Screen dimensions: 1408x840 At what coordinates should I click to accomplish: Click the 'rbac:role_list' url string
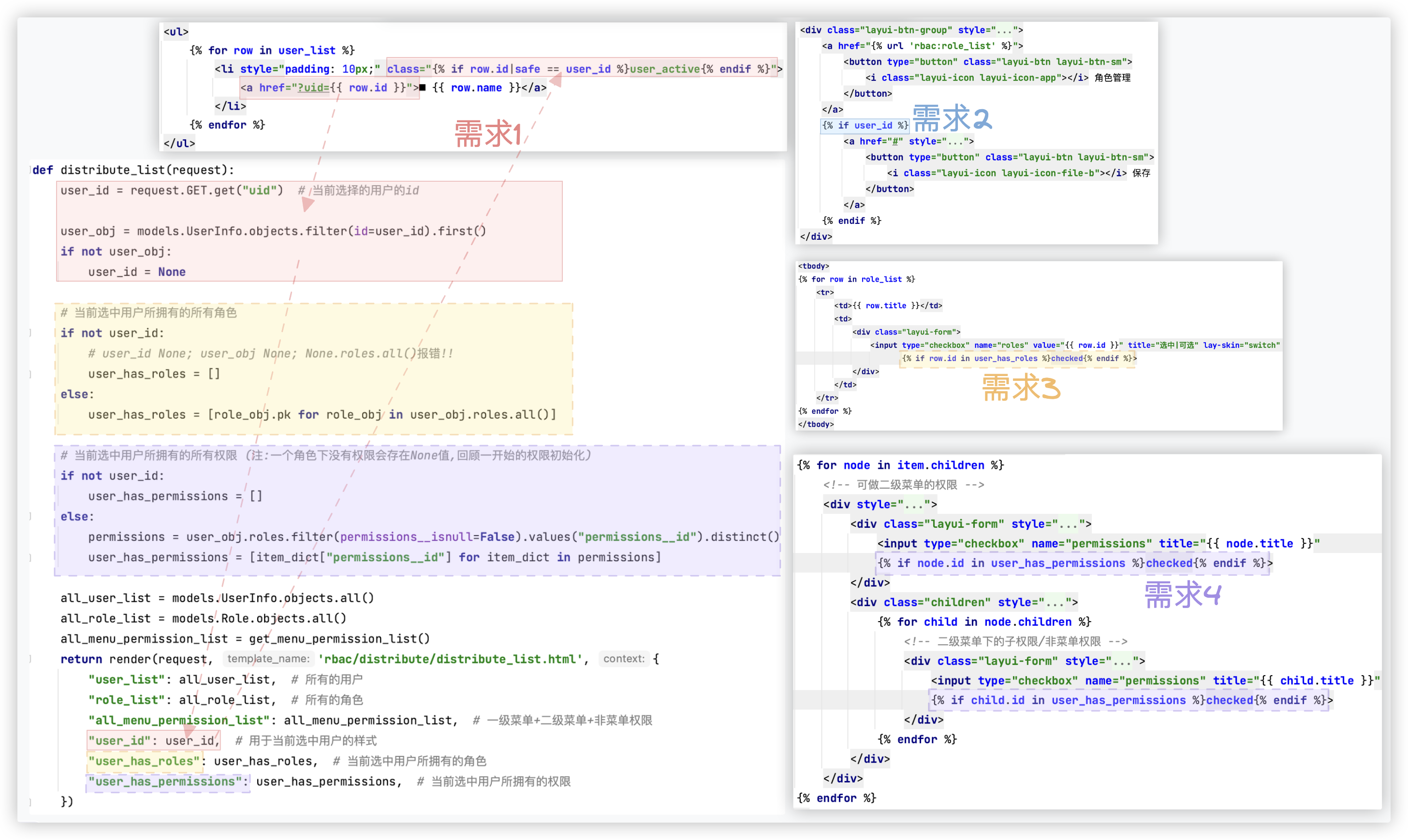953,46
